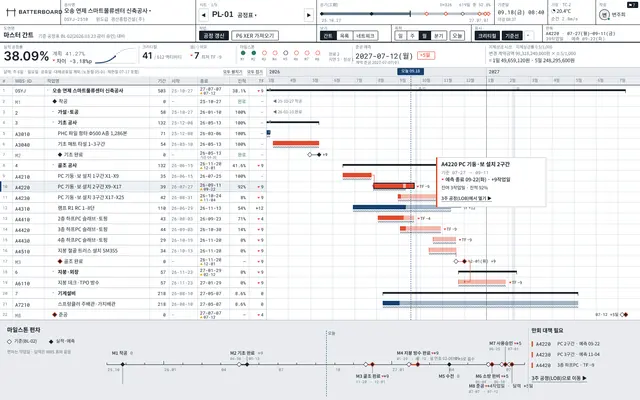Viewport: 640px width, 400px height.
Task: Switch to the 간트 view tab
Action: point(328,36)
